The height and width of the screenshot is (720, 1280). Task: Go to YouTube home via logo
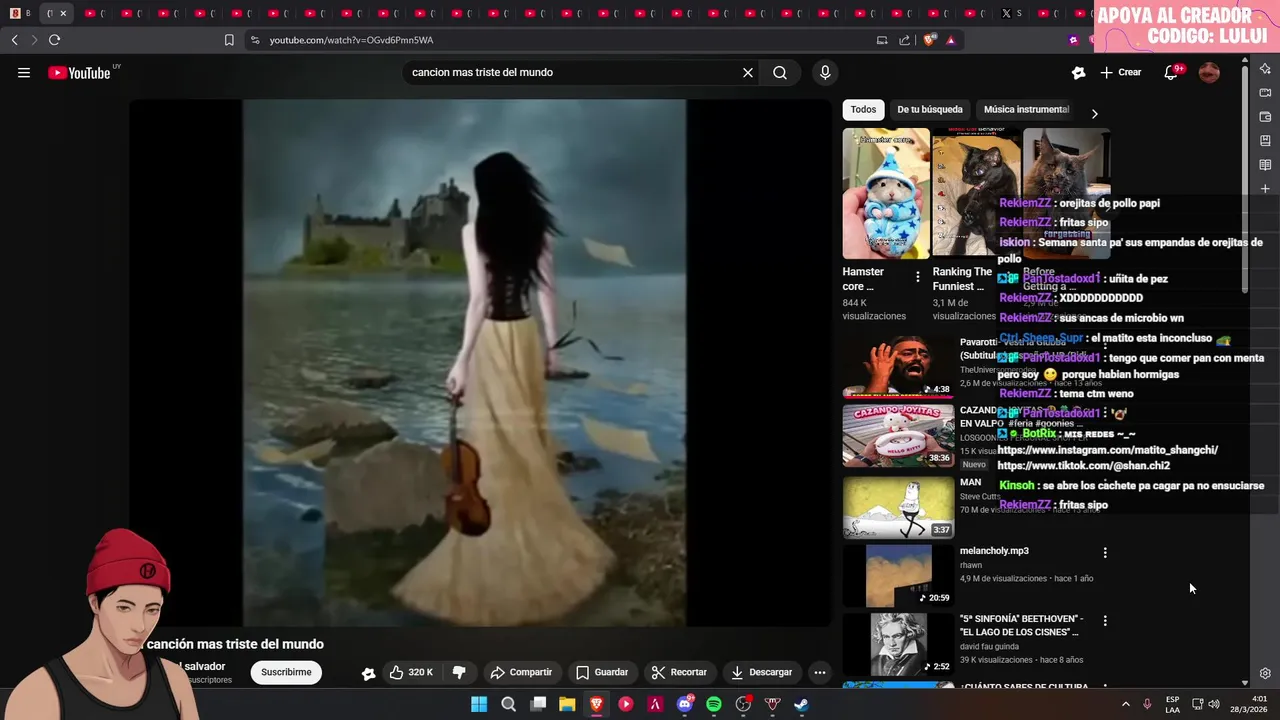(x=80, y=73)
